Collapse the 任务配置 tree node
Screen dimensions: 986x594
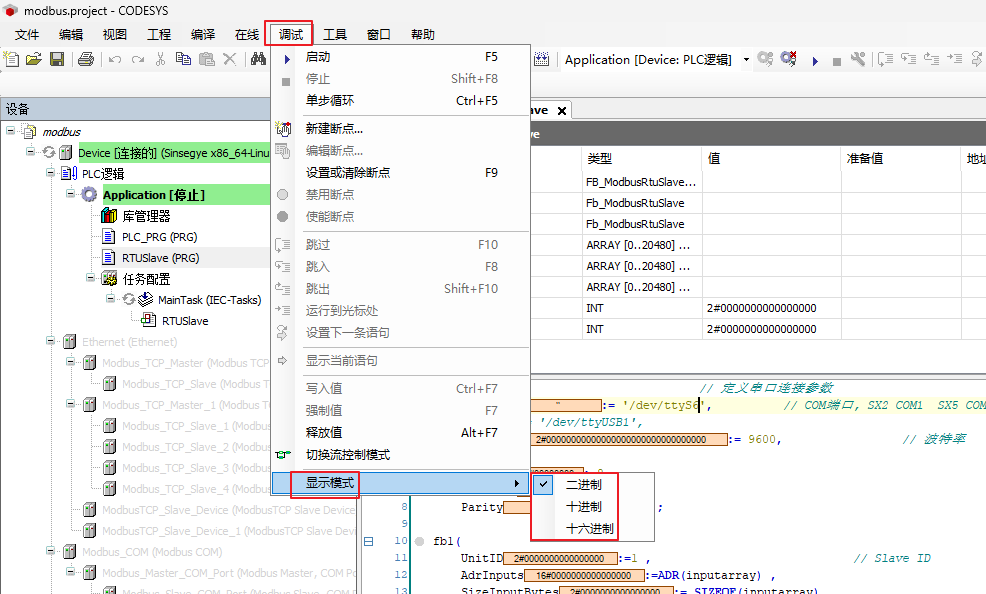tap(91, 278)
